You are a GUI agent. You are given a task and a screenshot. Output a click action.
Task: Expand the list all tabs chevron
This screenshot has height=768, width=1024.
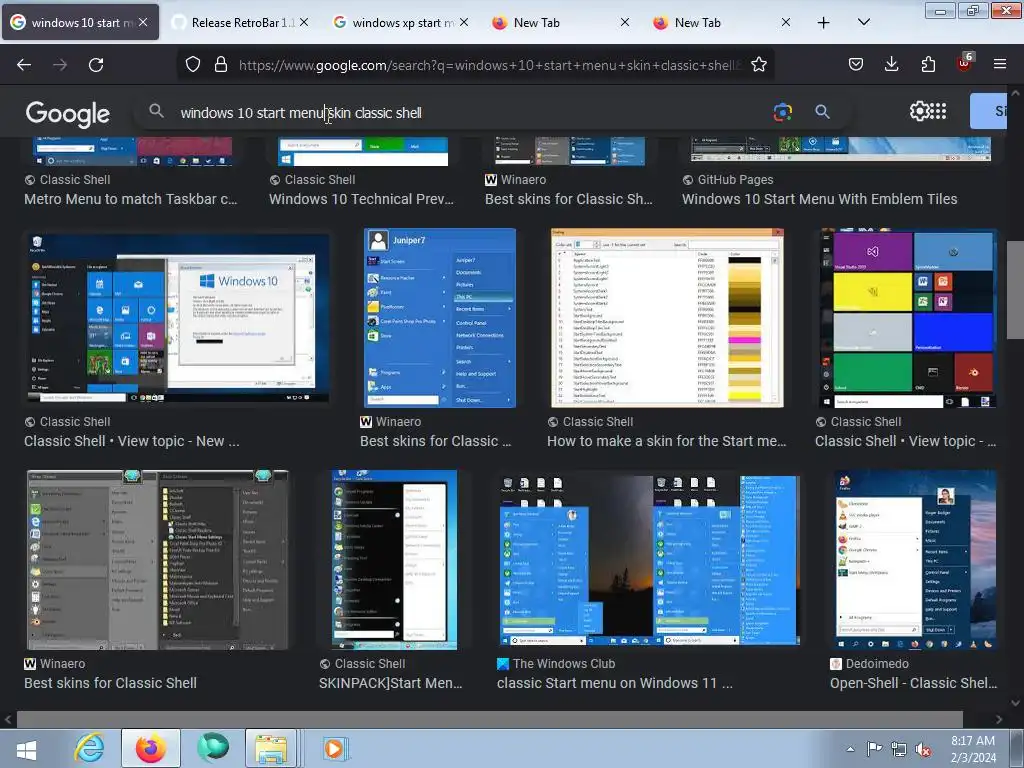tap(863, 22)
